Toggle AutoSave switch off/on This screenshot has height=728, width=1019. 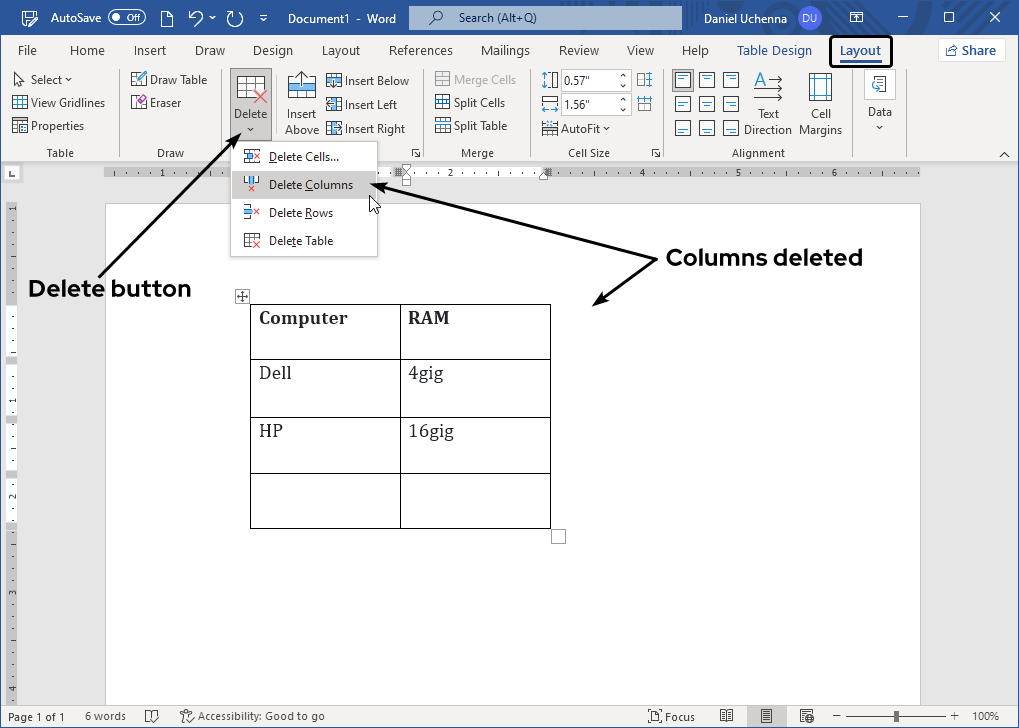pyautogui.click(x=126, y=18)
